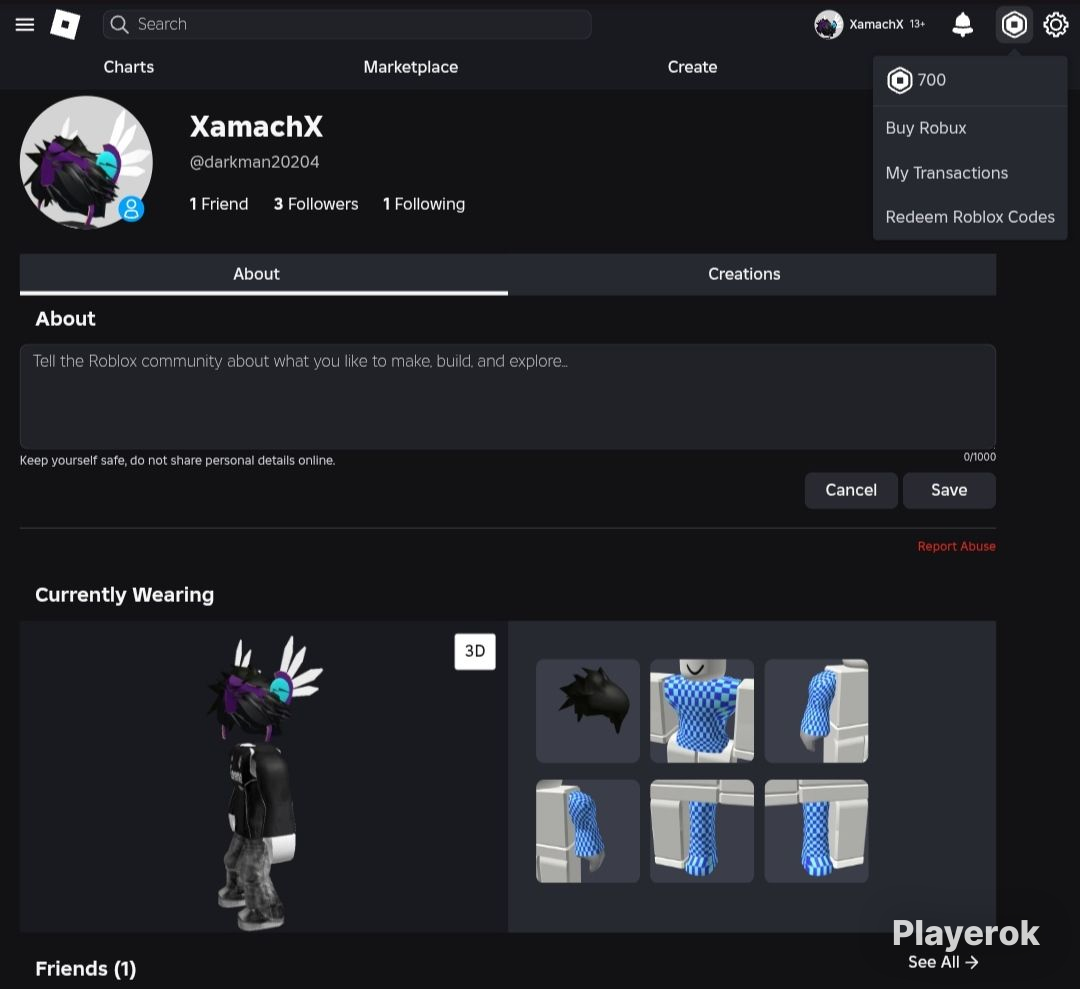Click the About description text area
1080x989 pixels.
click(508, 397)
